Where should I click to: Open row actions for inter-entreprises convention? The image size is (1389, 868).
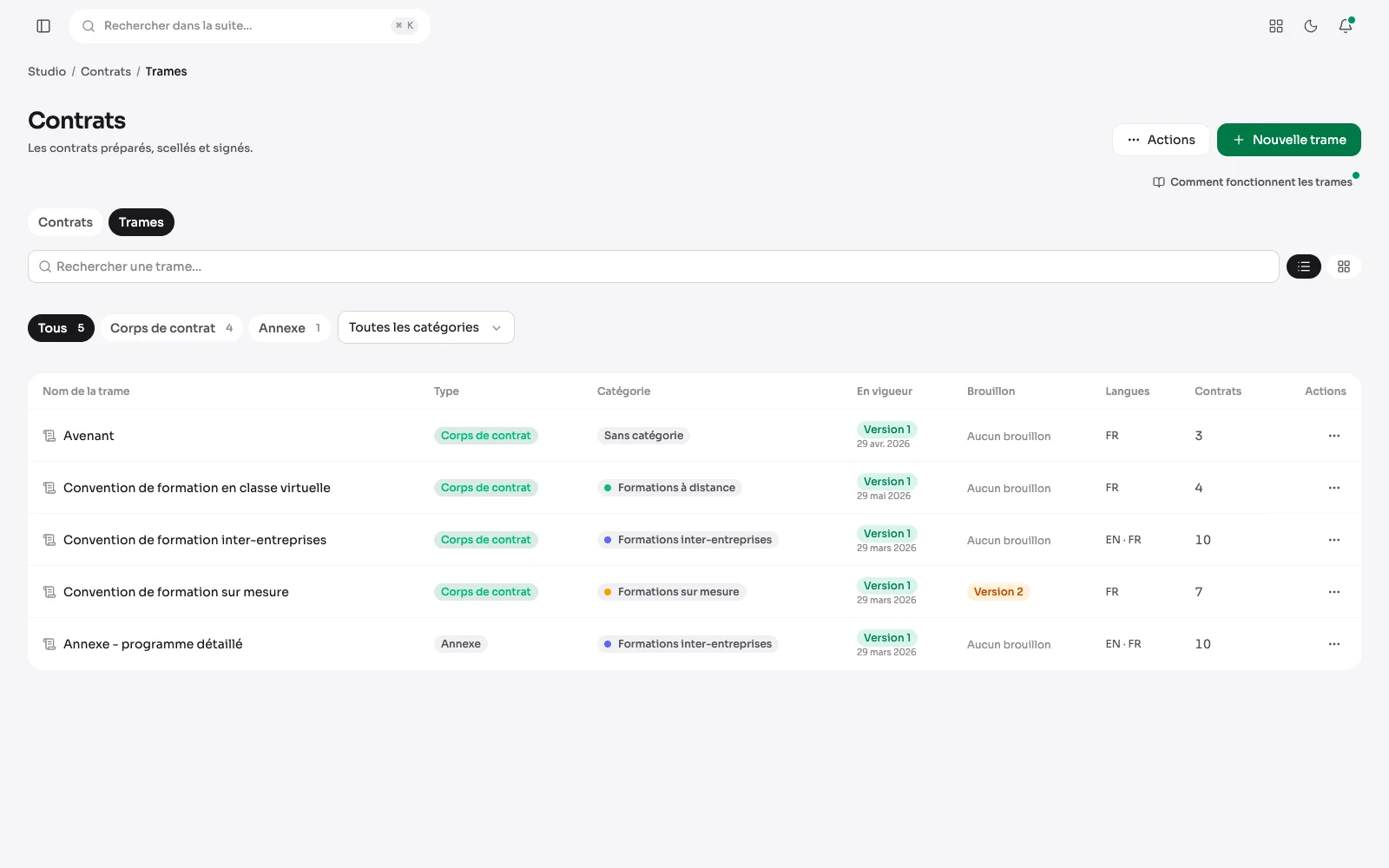tap(1334, 540)
